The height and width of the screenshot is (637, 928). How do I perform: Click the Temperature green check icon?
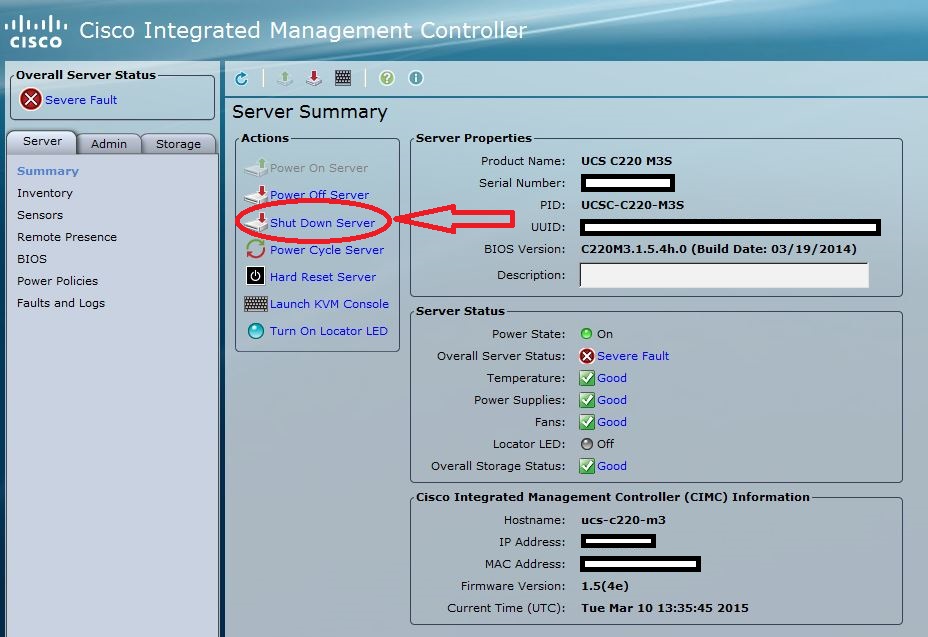587,378
